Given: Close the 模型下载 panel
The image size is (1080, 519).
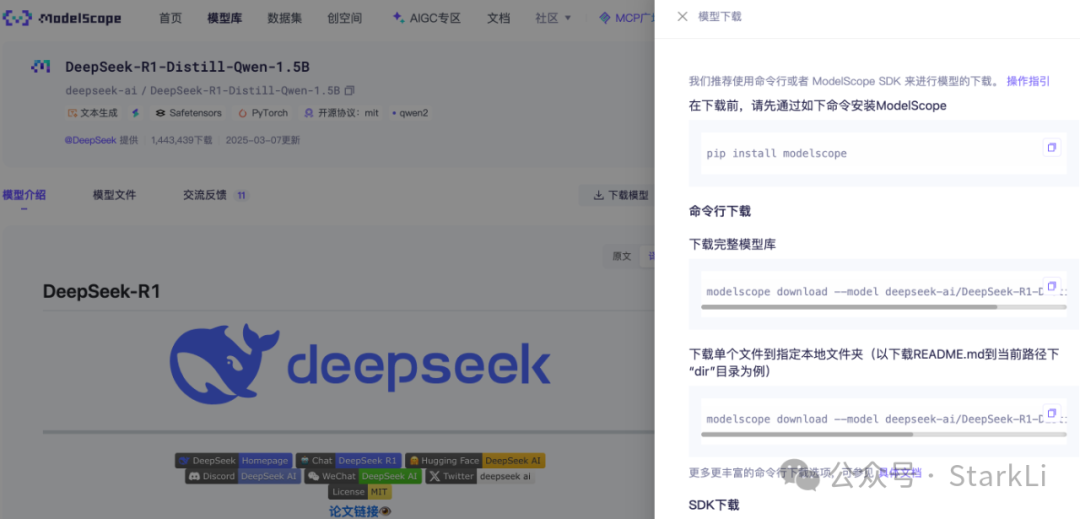Looking at the screenshot, I should (682, 17).
